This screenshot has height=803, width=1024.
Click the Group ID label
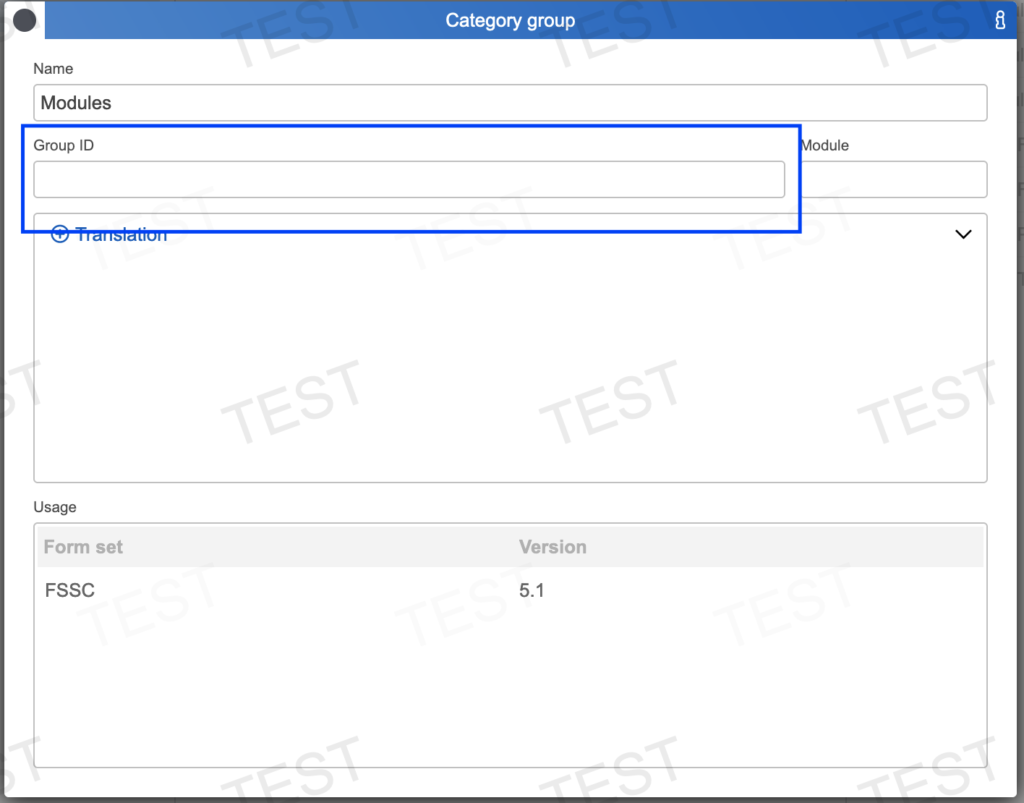[64, 145]
